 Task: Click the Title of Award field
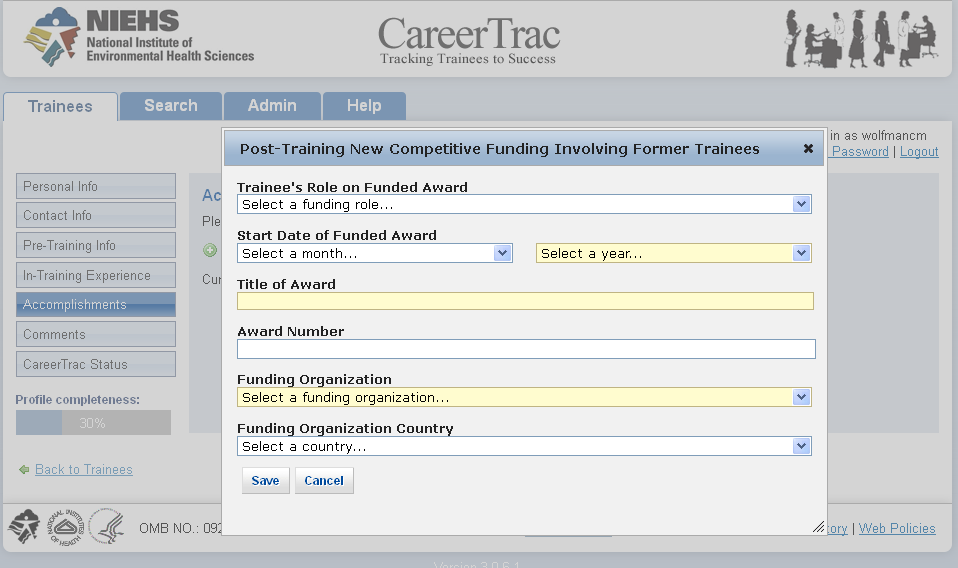click(x=525, y=301)
